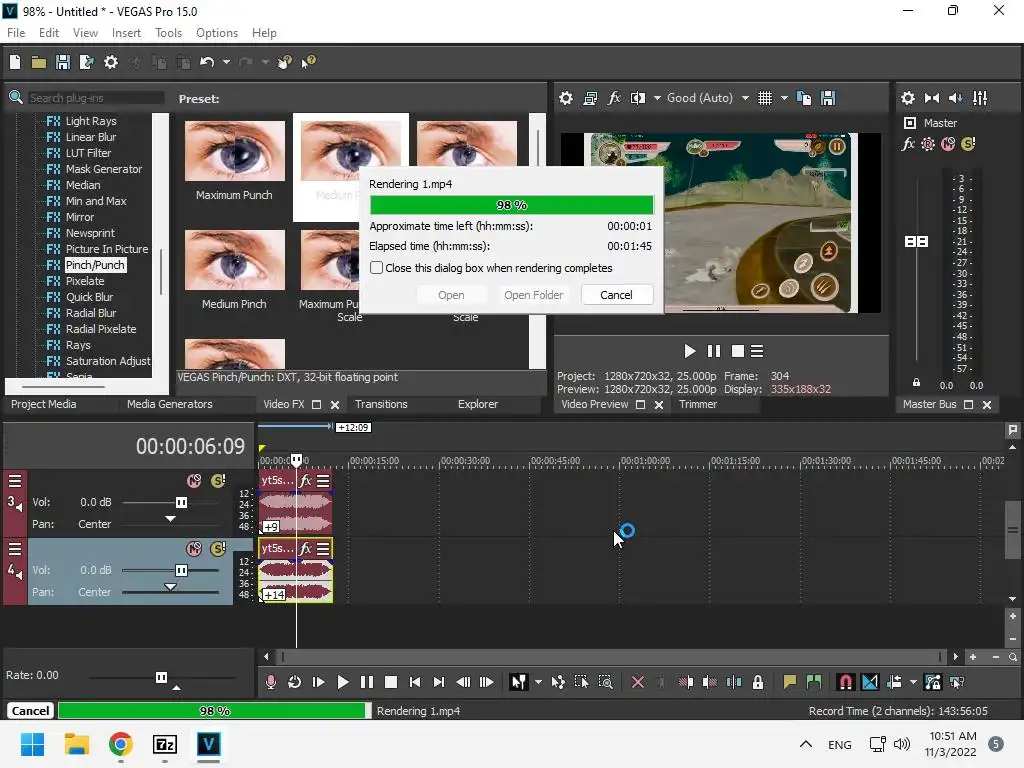This screenshot has width=1024, height=768.
Task: Expand the overlays grid dropdown arrow
Action: [784, 98]
